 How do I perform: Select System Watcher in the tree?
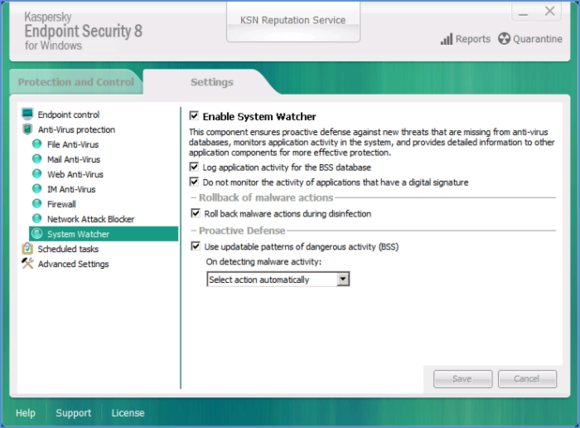104,234
